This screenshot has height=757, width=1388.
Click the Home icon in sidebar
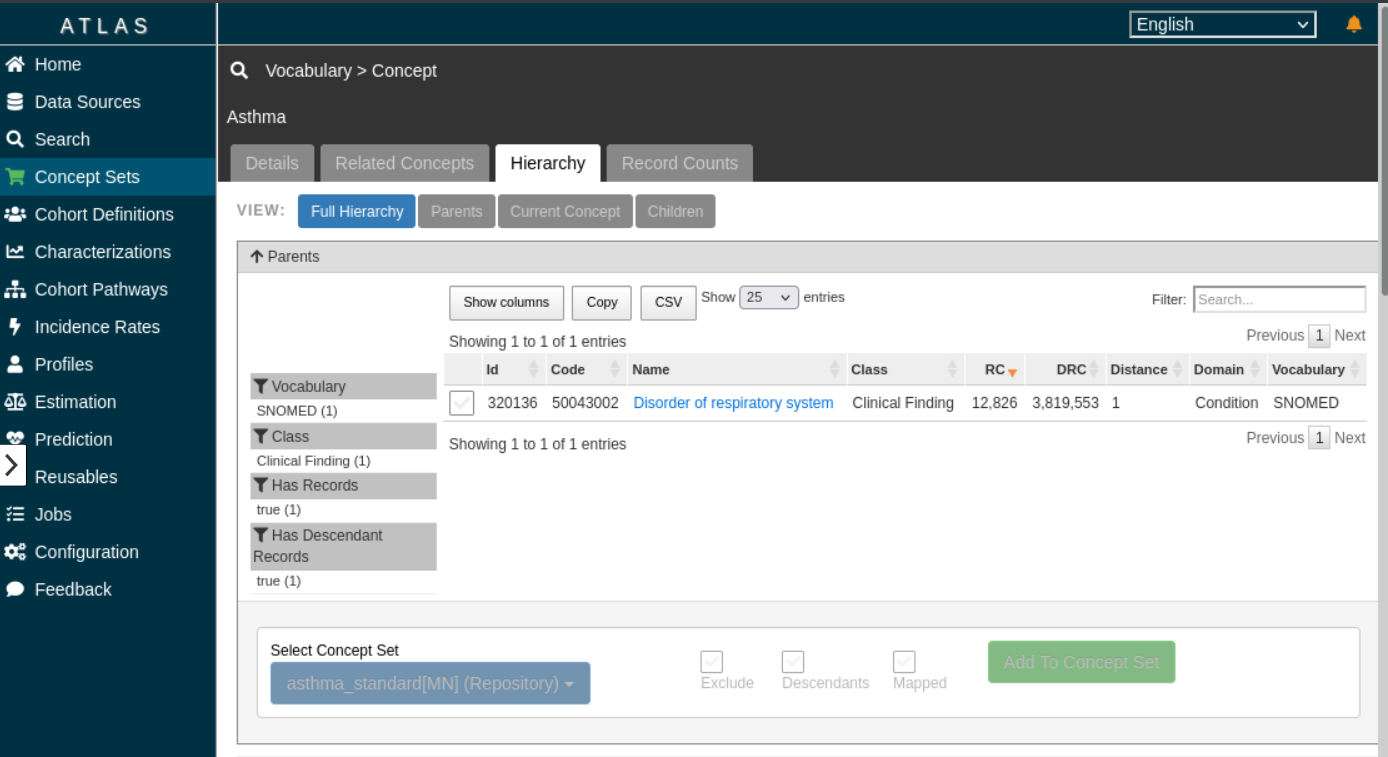(15, 65)
